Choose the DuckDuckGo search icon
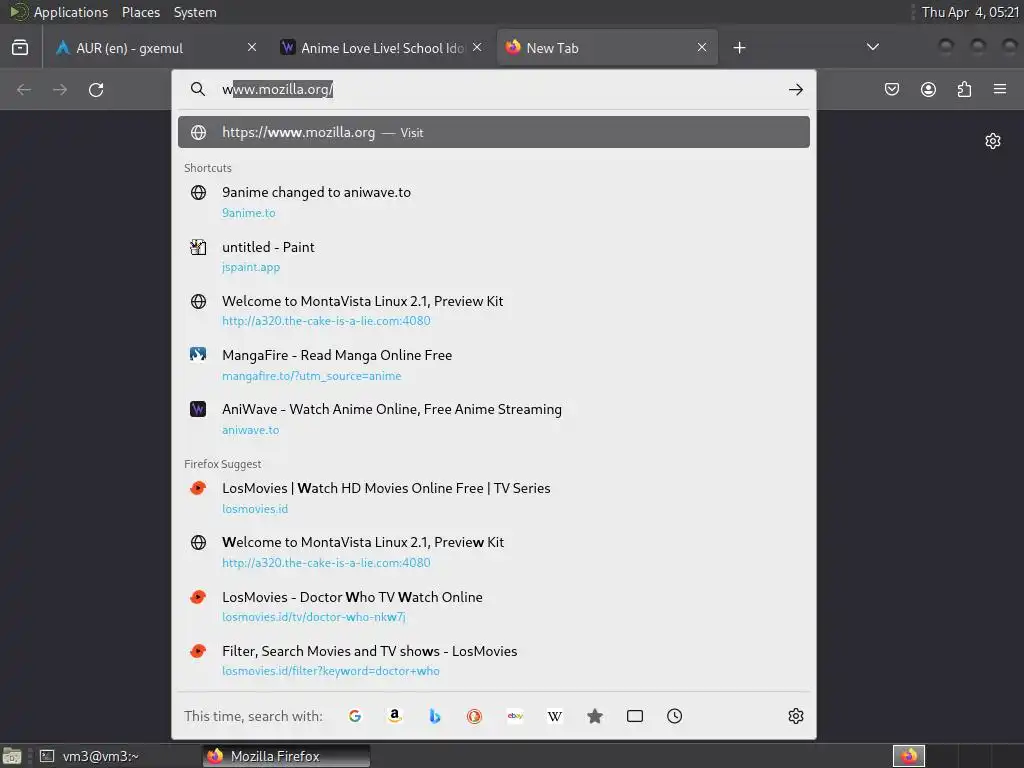The height and width of the screenshot is (768, 1024). 474,716
